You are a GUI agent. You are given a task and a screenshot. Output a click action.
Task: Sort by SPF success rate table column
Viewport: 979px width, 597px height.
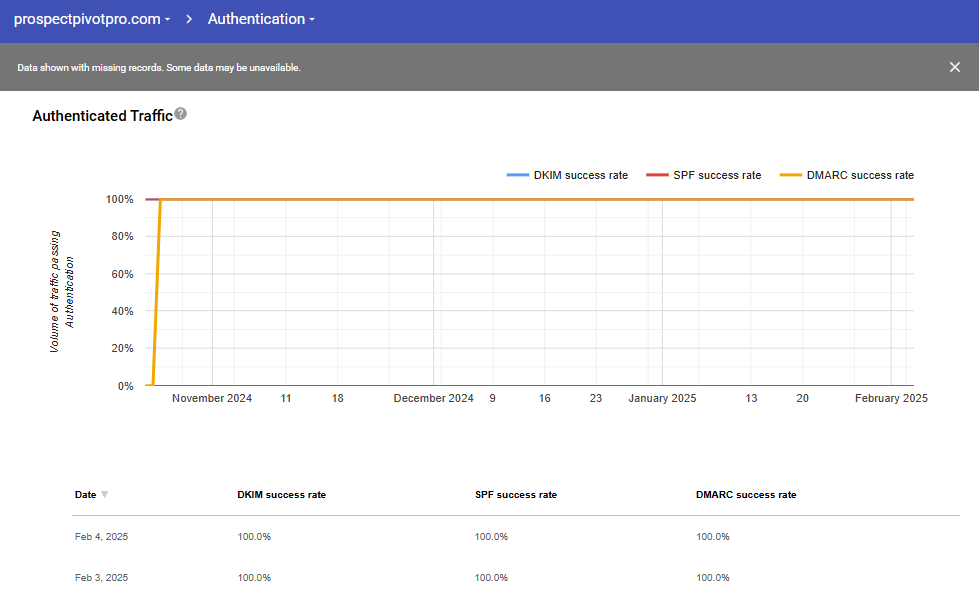pyautogui.click(x=516, y=495)
